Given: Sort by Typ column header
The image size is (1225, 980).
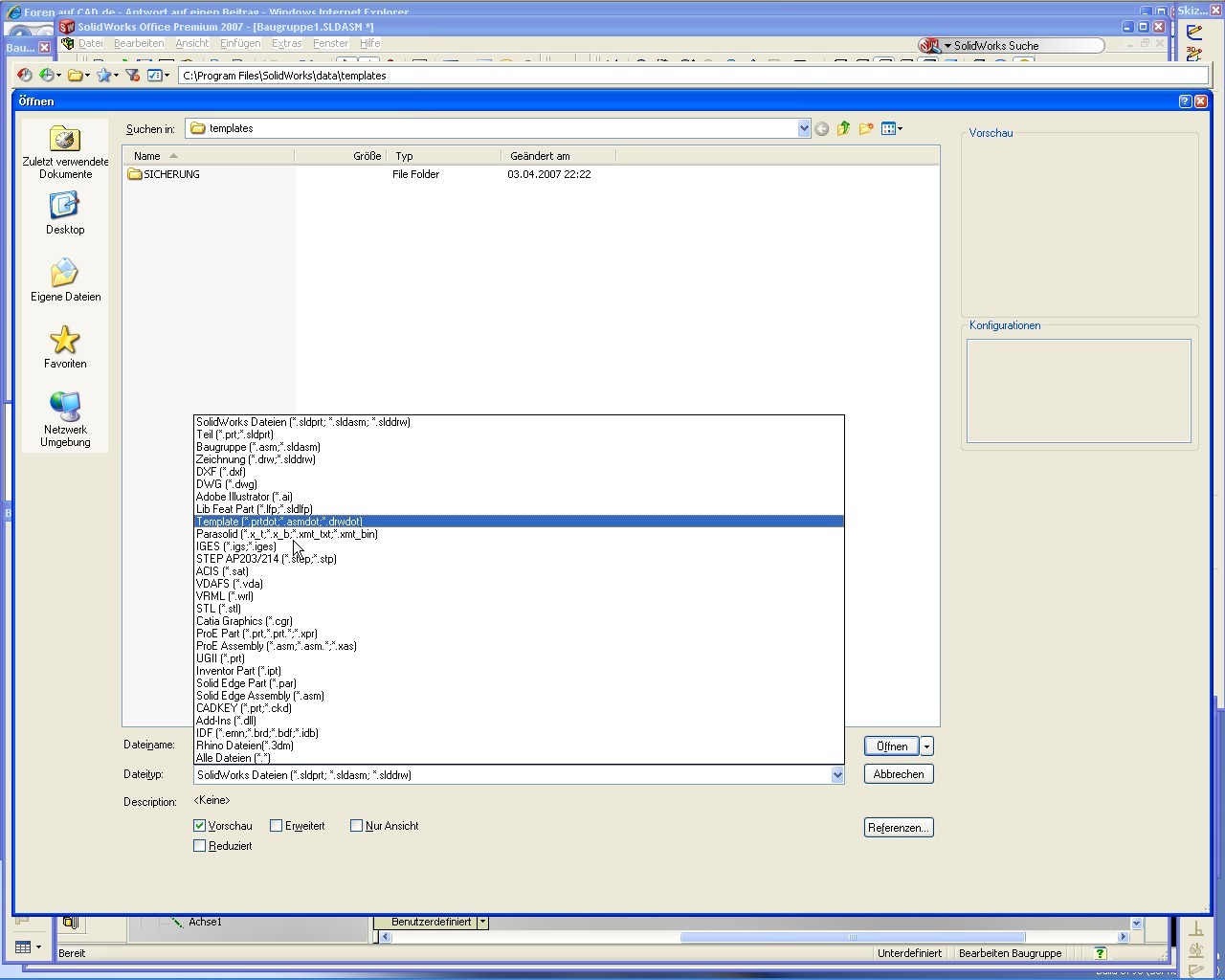Looking at the screenshot, I should [443, 156].
